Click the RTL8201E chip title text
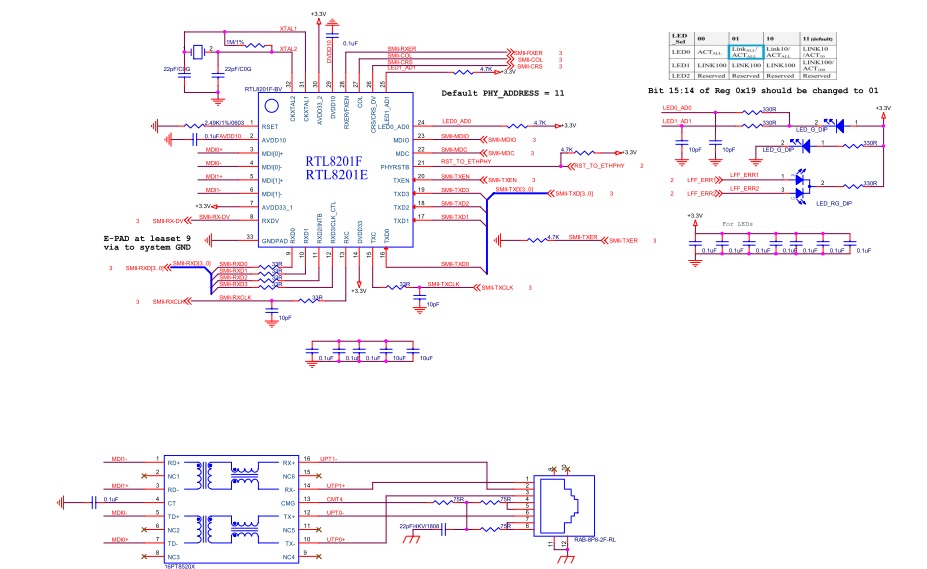Image resolution: width=927 pixels, height=569 pixels. pos(336,174)
